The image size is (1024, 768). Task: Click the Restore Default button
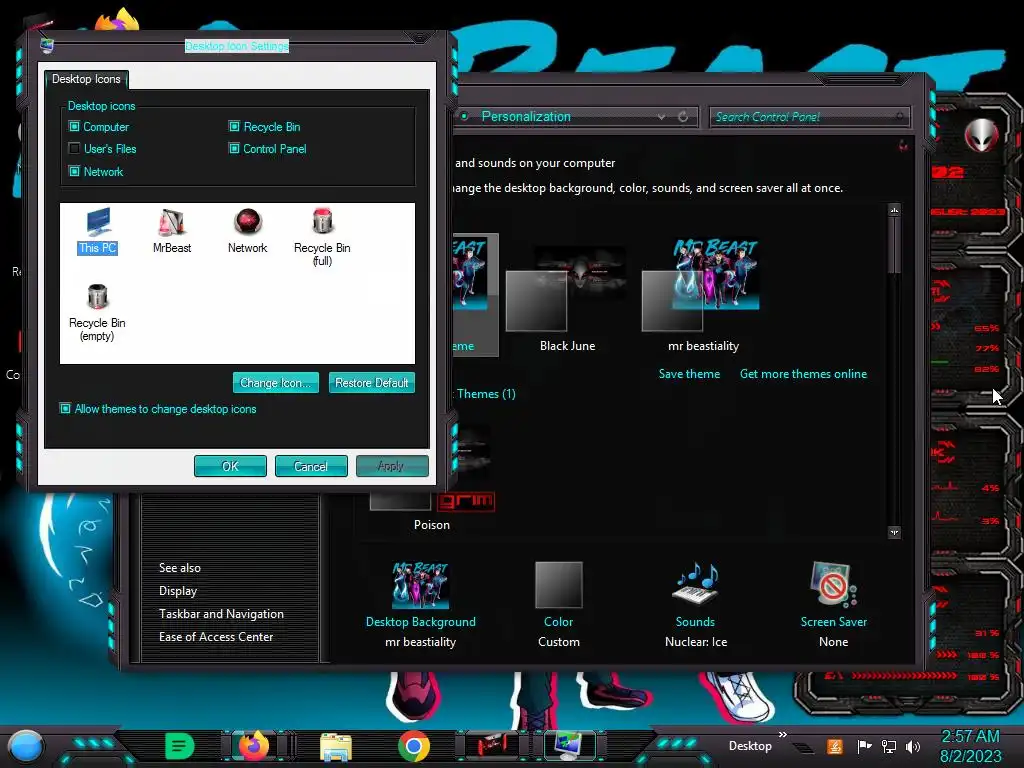(x=372, y=383)
